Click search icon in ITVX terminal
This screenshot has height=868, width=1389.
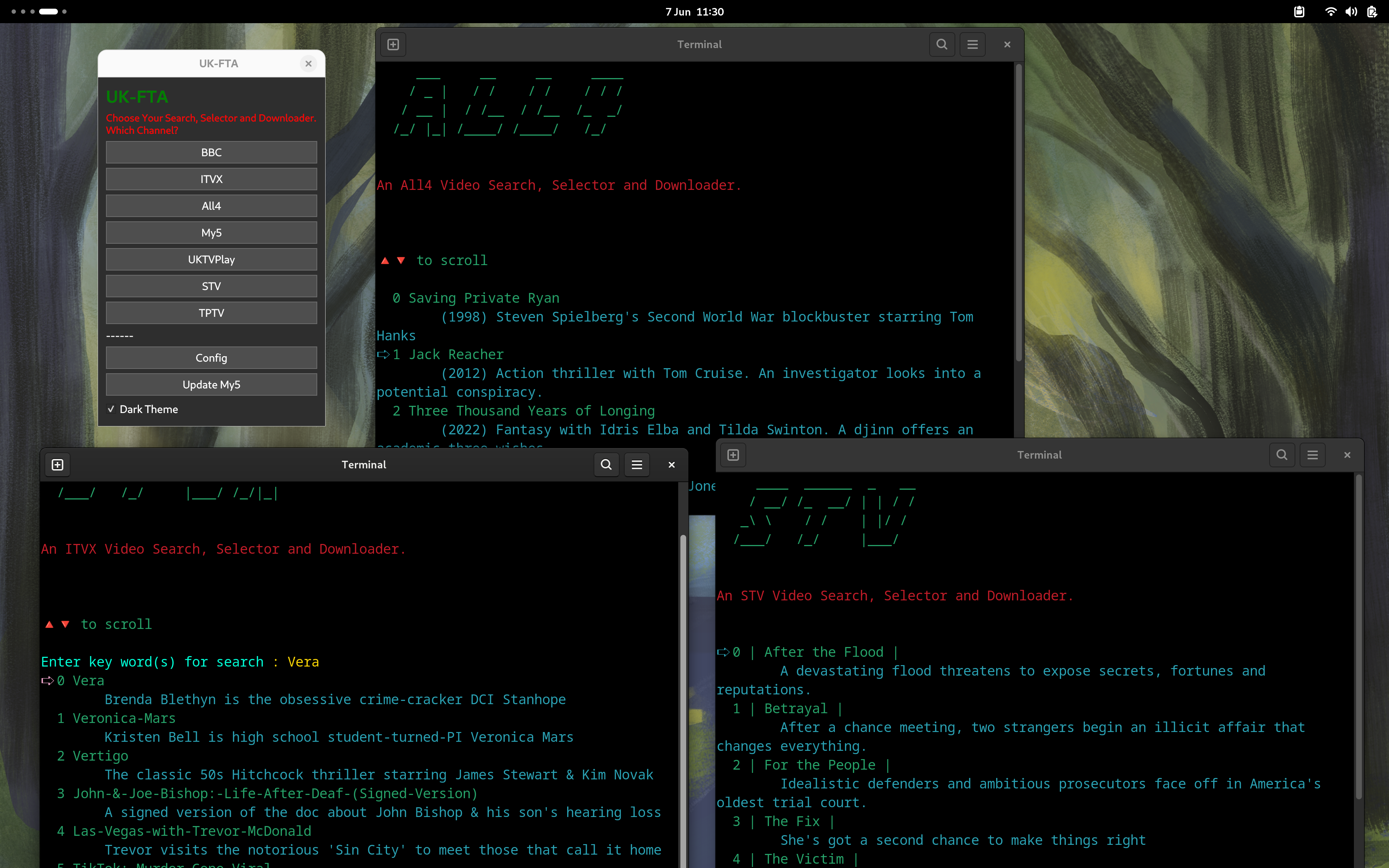pos(606,464)
